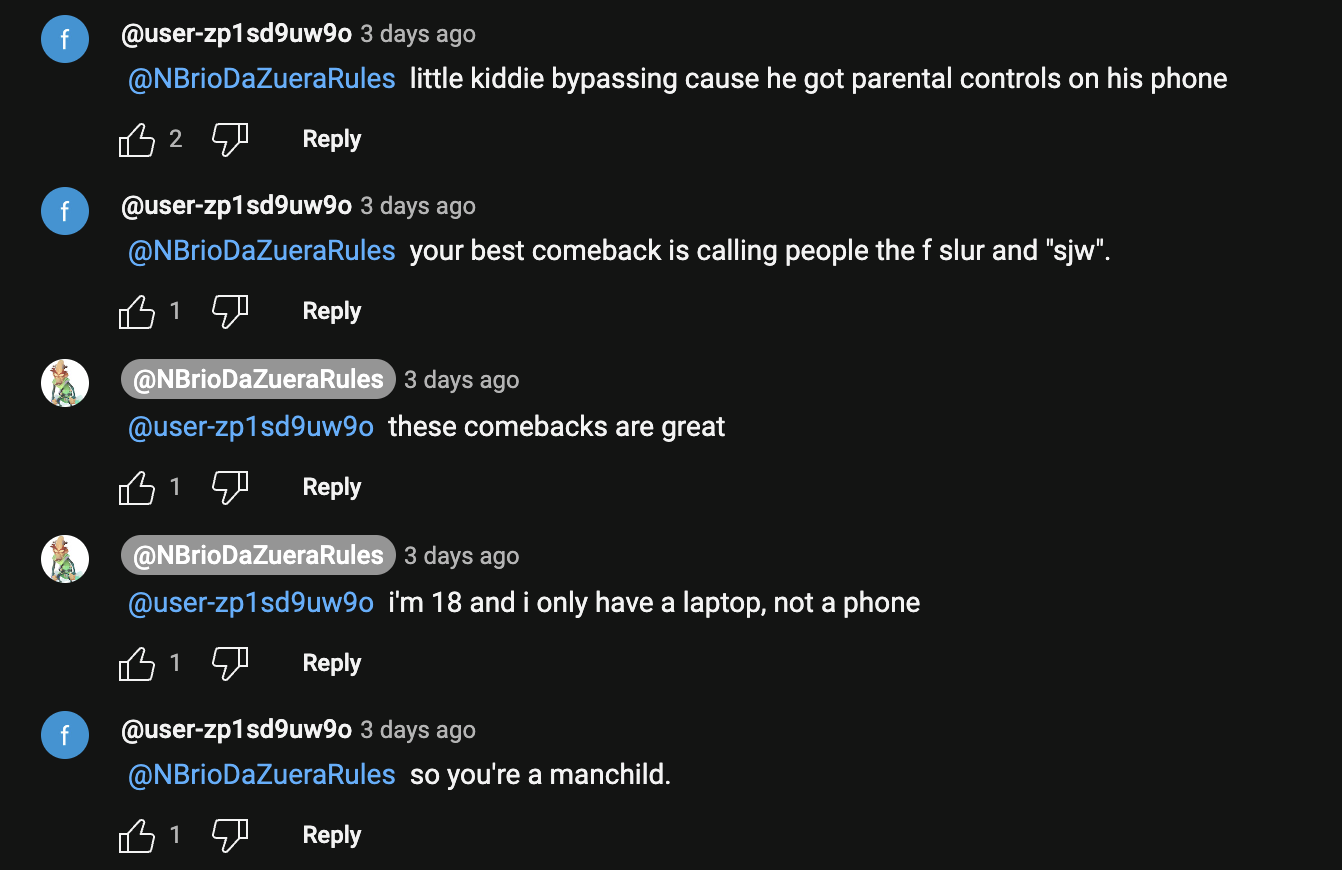This screenshot has width=1342, height=870.
Task: Like the "i'm 18 and i only have a laptop" comment
Action: (137, 664)
